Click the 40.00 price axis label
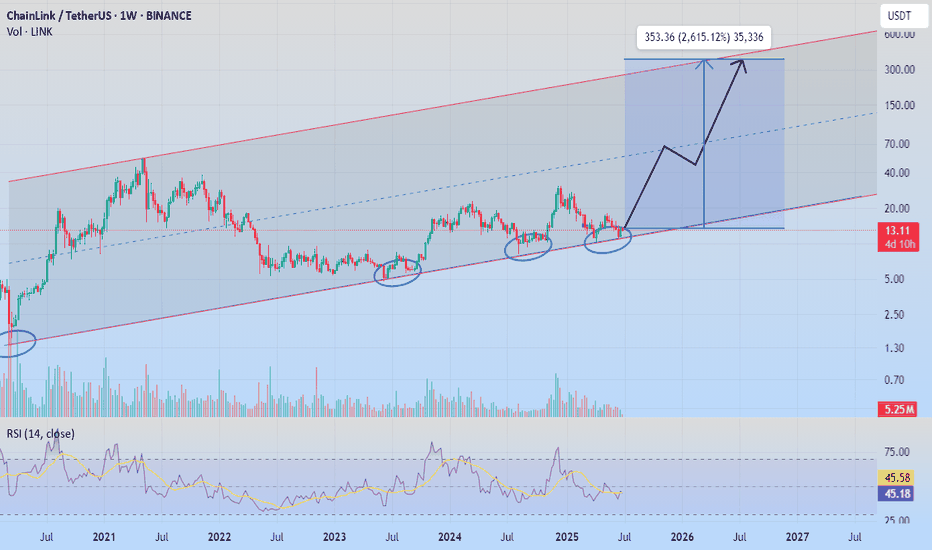The image size is (932, 550). [897, 172]
